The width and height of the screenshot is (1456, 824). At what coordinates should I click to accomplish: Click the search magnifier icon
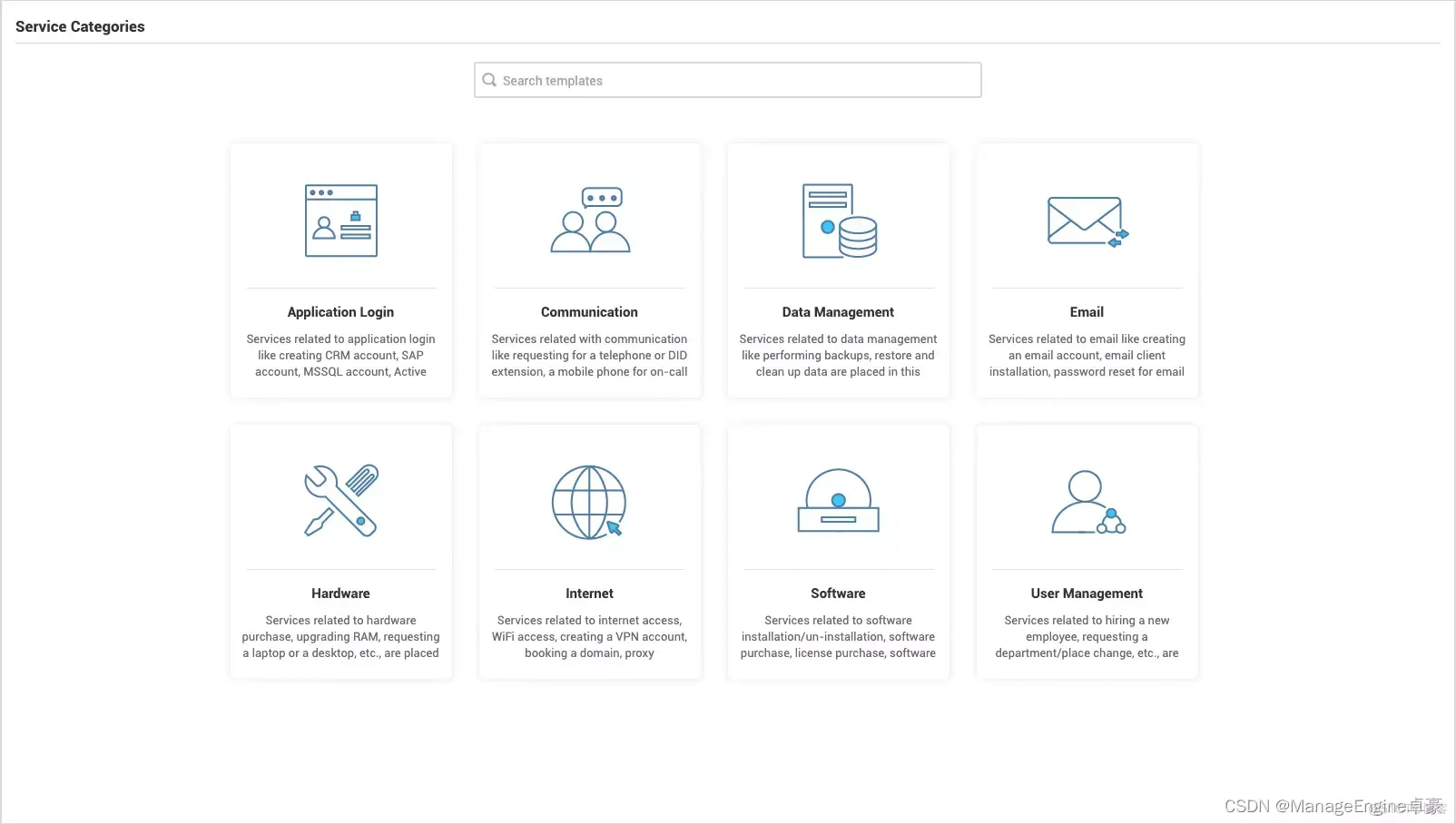point(489,80)
